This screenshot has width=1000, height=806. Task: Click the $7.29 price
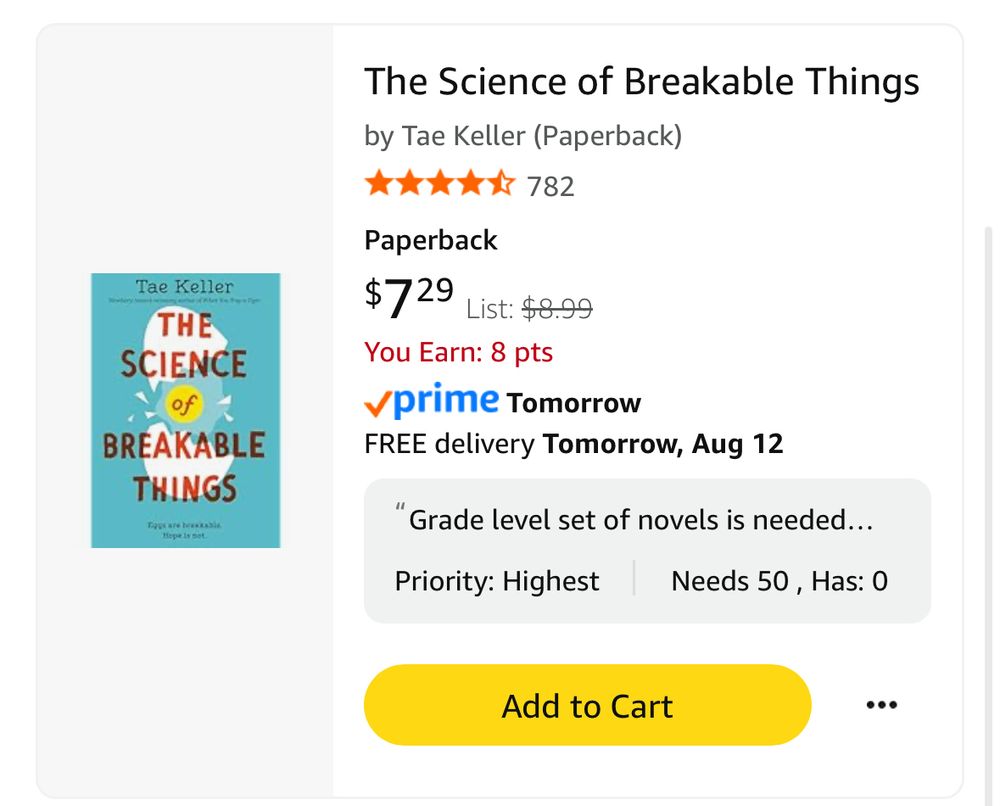coord(409,297)
